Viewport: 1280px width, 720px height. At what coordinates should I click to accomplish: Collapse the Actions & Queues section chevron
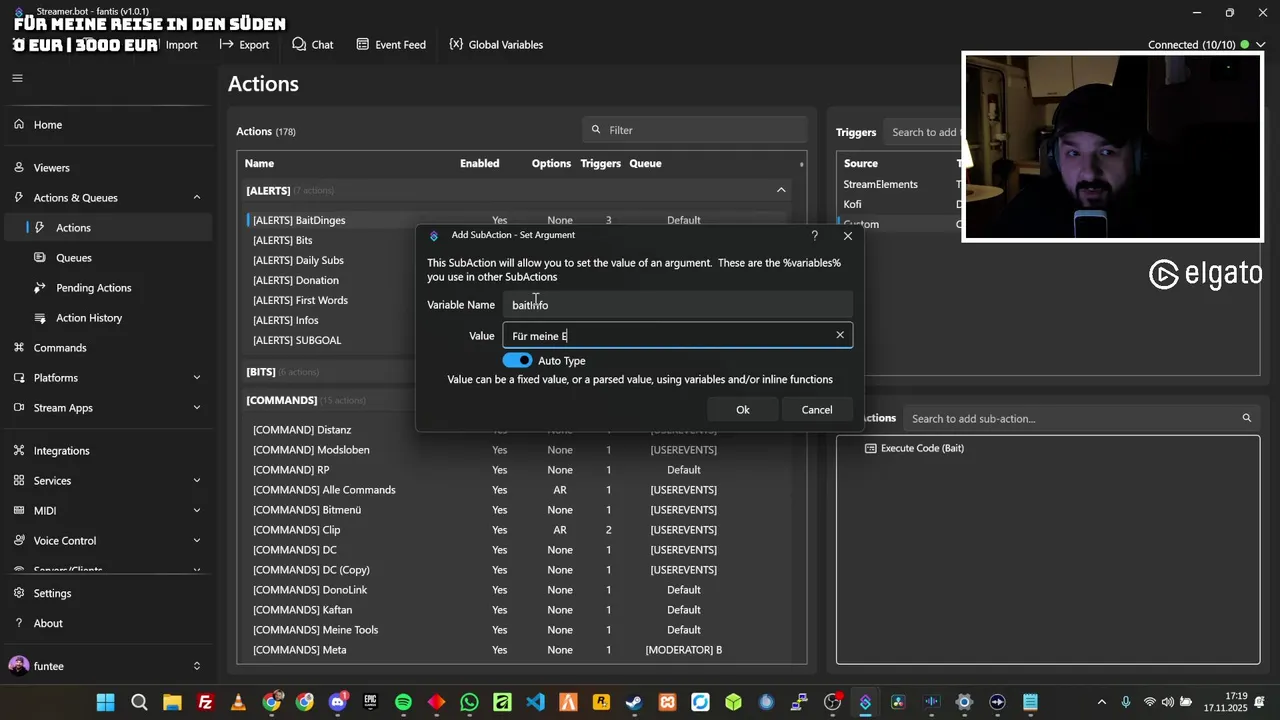point(197,198)
